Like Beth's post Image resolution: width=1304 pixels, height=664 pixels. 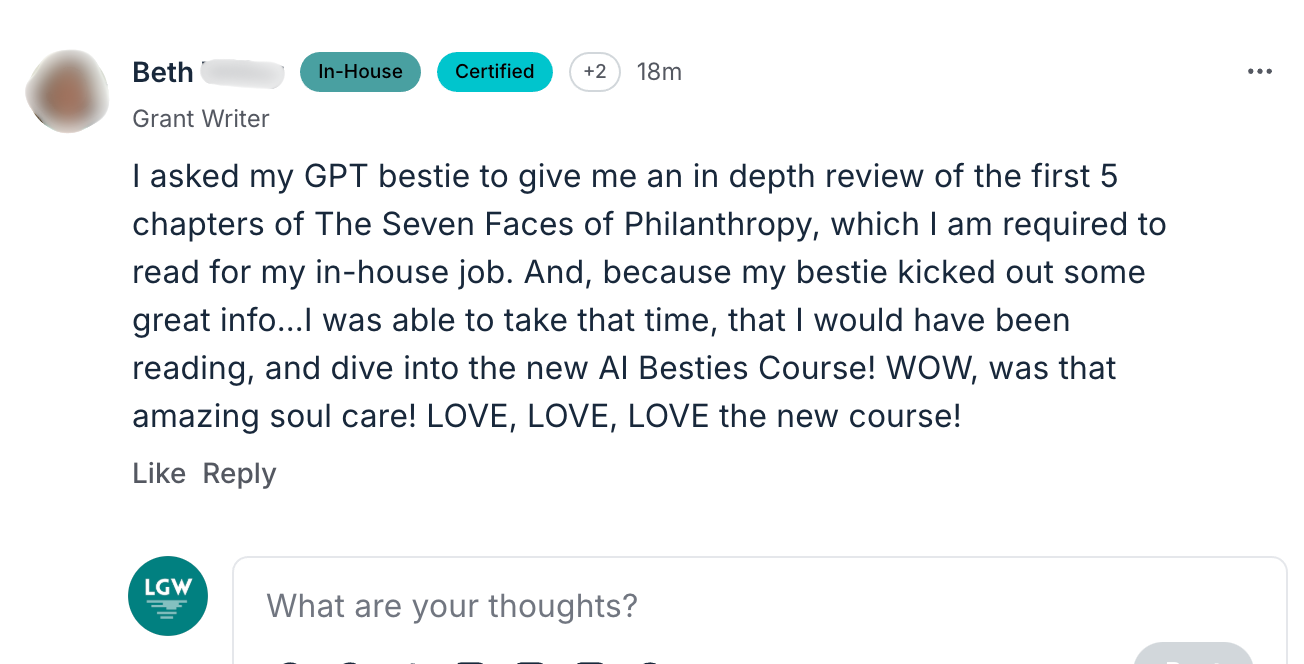(158, 473)
